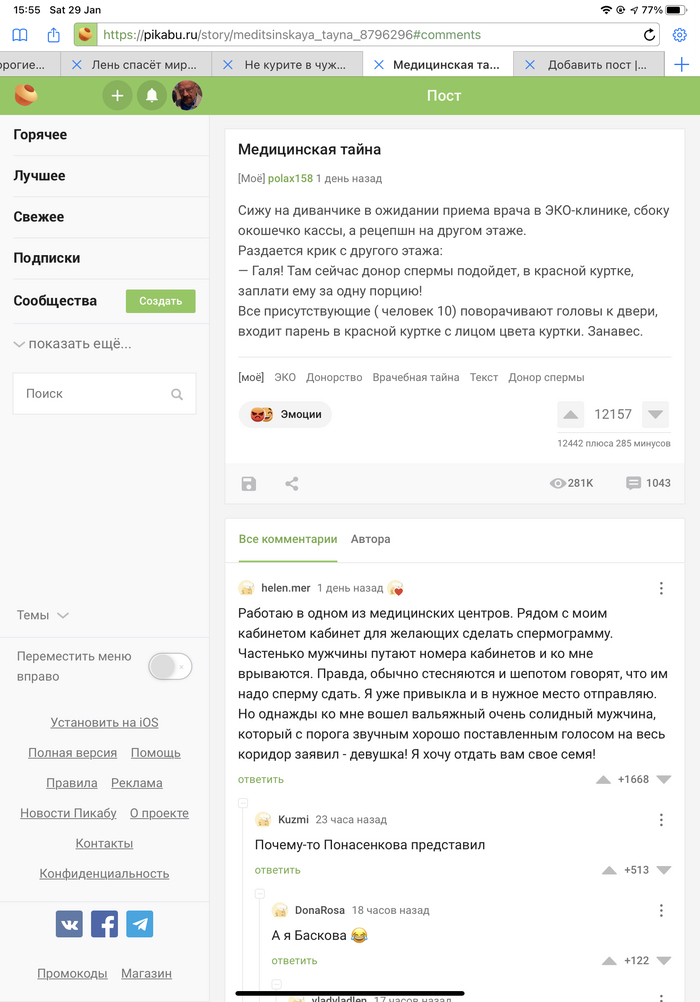This screenshot has height=1002, width=700.
Task: Collapse the helen.mer comment thread
Action: tap(243, 803)
